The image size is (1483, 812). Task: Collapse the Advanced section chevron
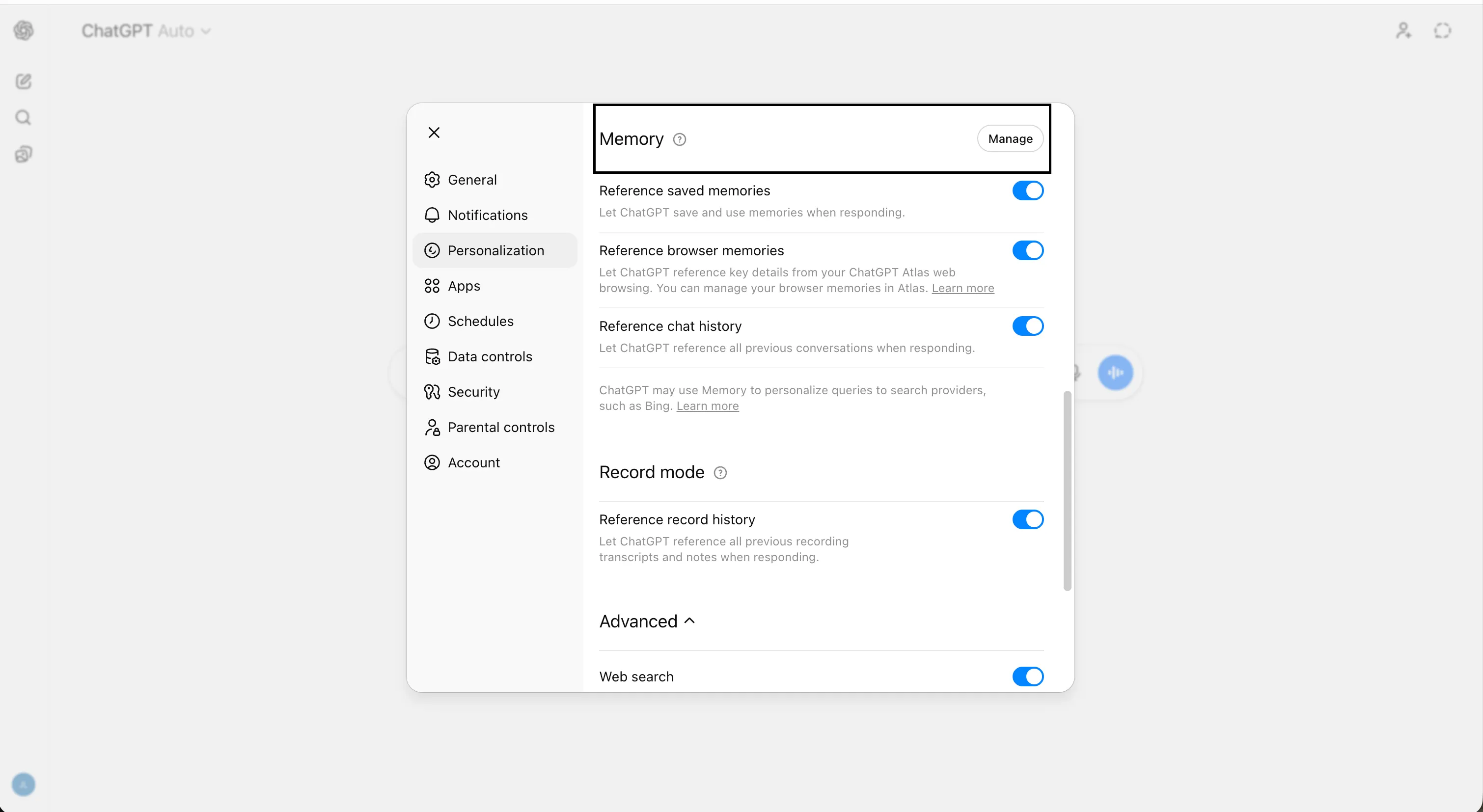[689, 621]
